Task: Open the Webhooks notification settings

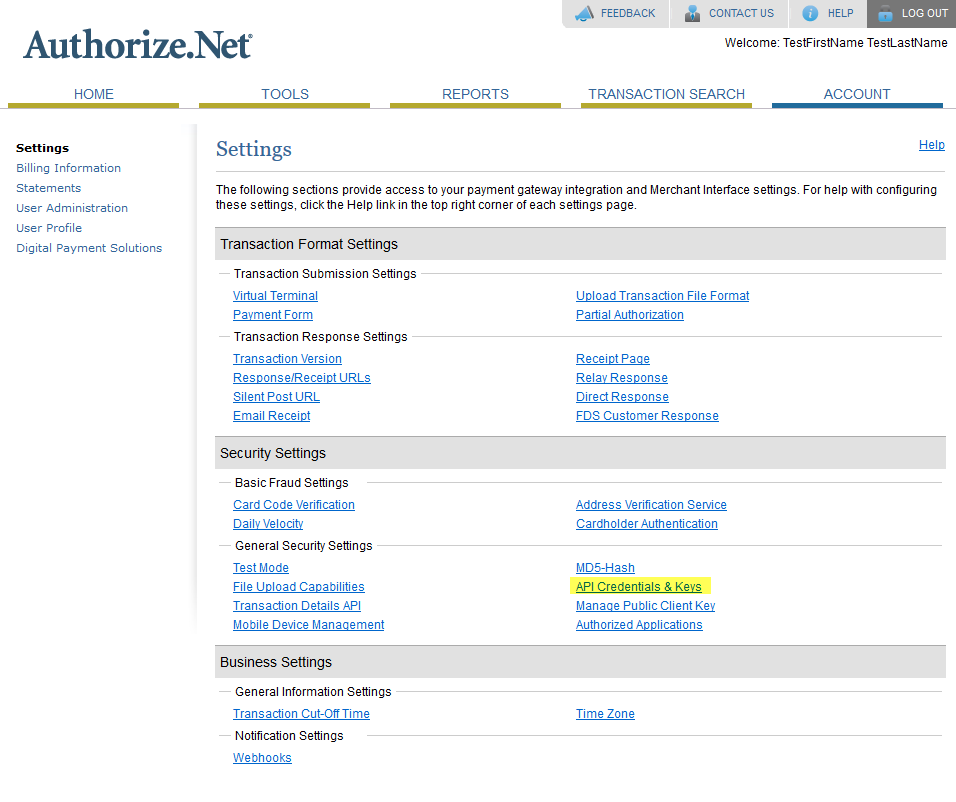Action: [262, 757]
